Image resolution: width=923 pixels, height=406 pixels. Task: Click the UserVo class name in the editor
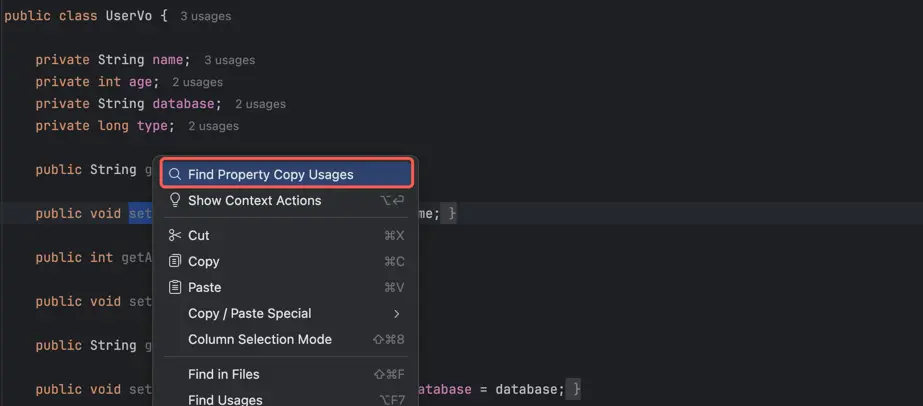[128, 16]
